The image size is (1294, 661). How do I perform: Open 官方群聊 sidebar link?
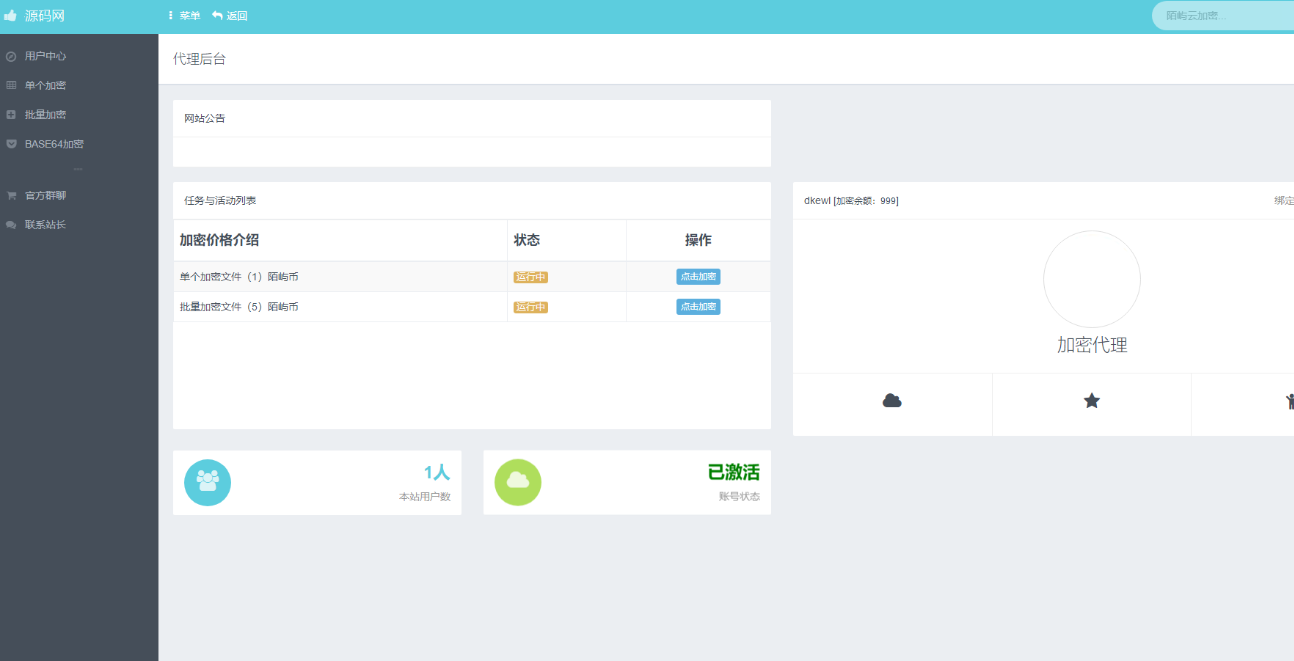coord(45,196)
